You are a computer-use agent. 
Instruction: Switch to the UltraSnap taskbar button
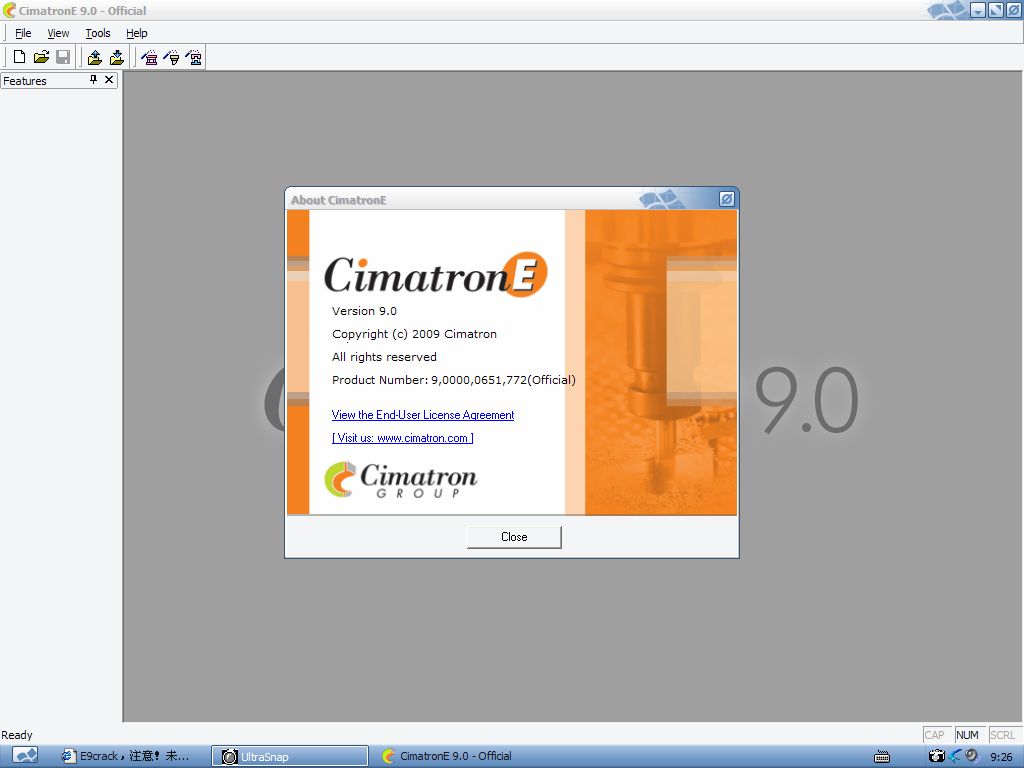[290, 756]
